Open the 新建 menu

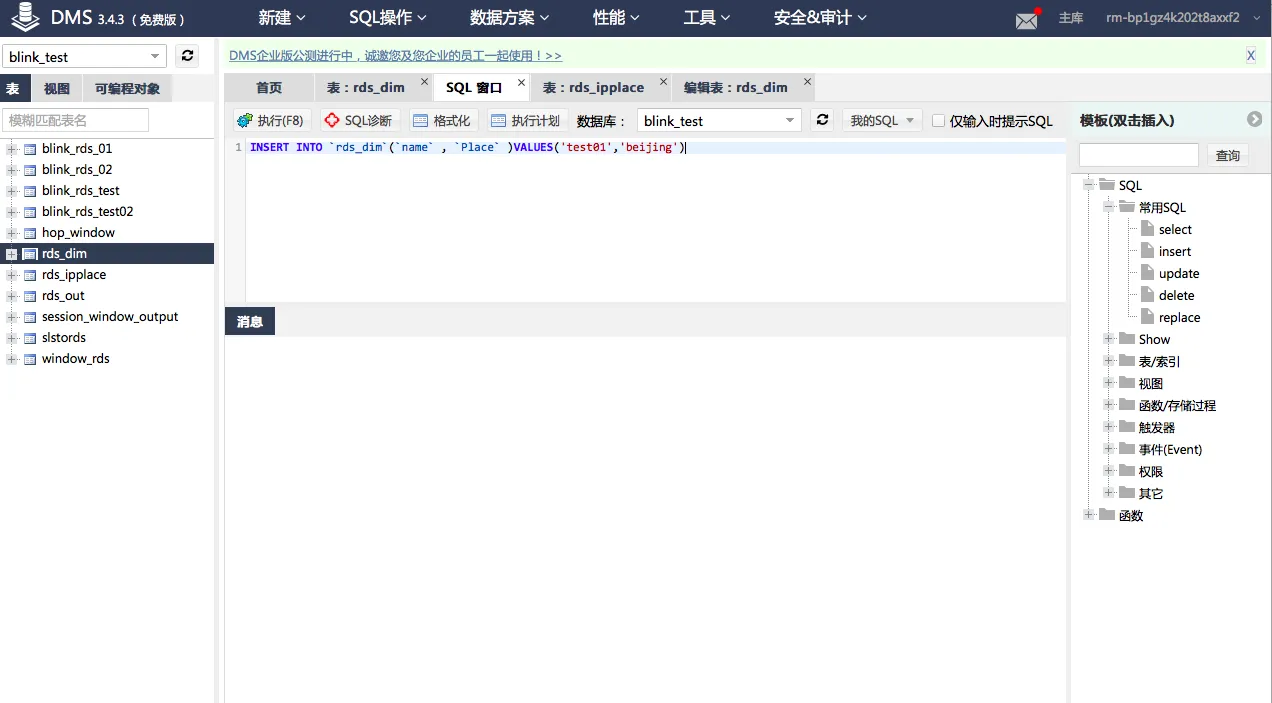coord(282,18)
